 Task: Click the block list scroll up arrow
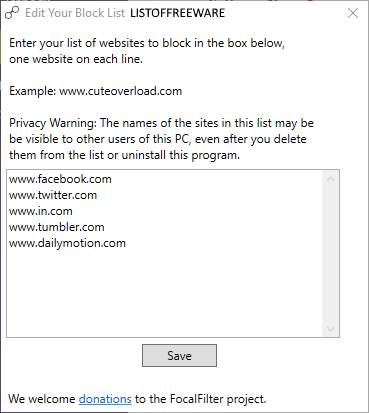click(x=330, y=179)
